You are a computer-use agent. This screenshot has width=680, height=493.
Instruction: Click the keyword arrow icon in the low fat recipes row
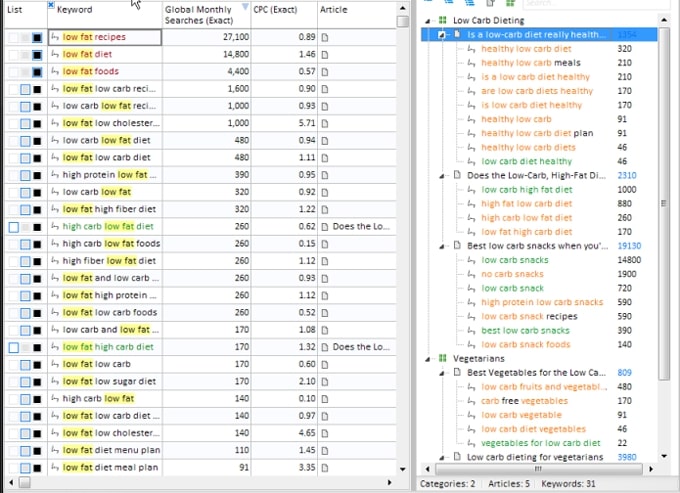(55, 37)
